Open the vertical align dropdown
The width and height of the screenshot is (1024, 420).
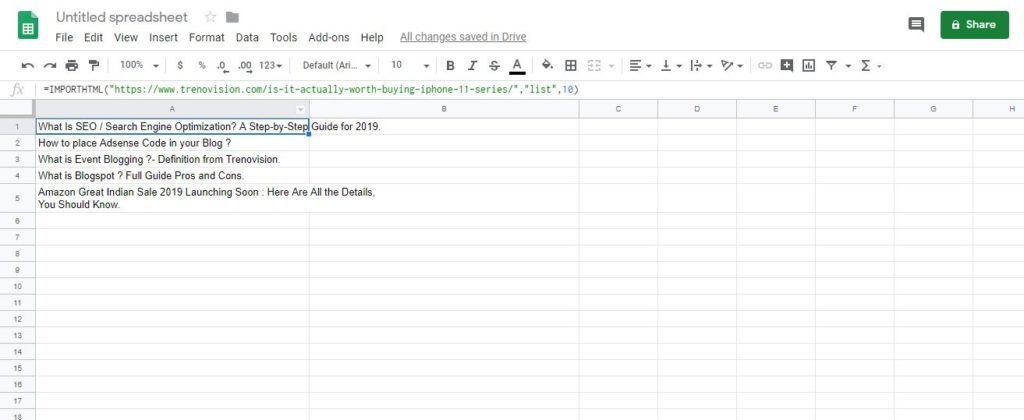pos(671,65)
